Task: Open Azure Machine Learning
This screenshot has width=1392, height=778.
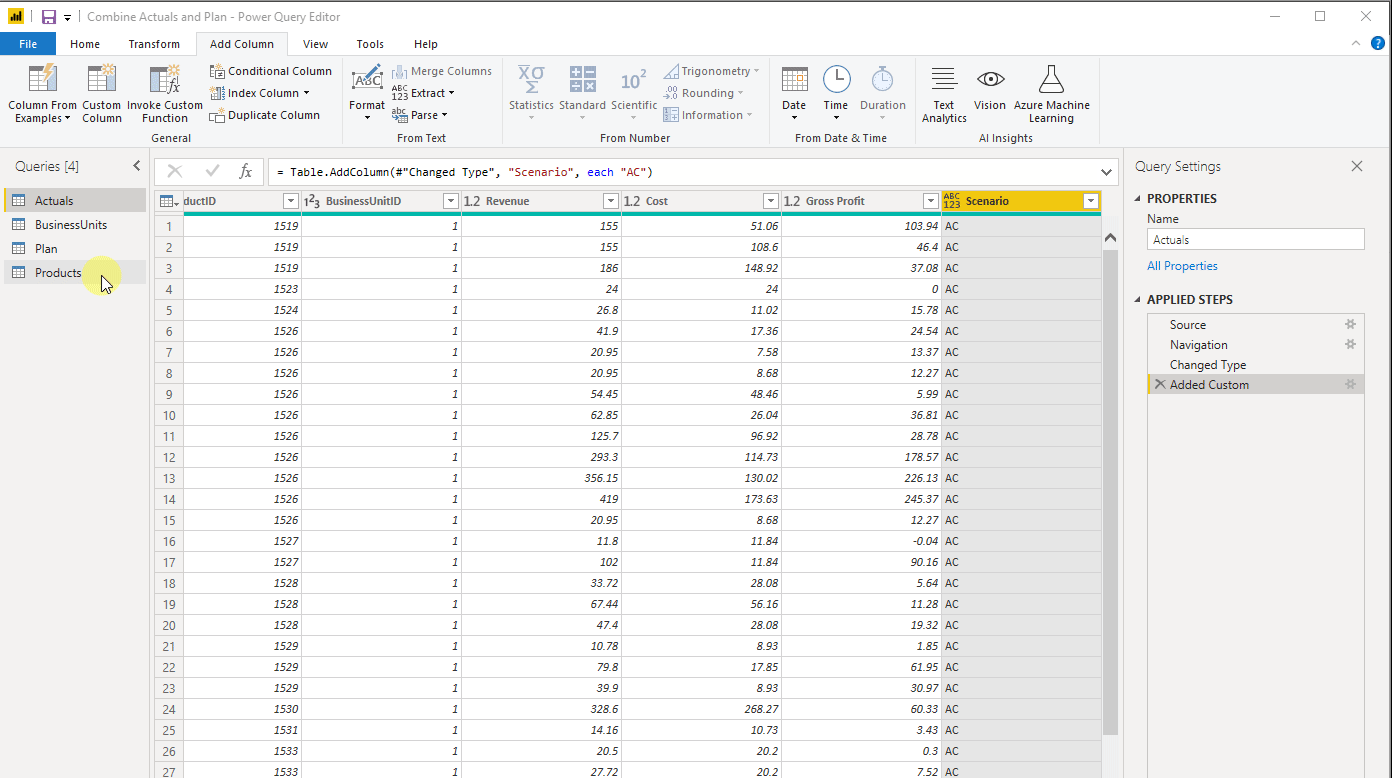Action: point(1051,94)
